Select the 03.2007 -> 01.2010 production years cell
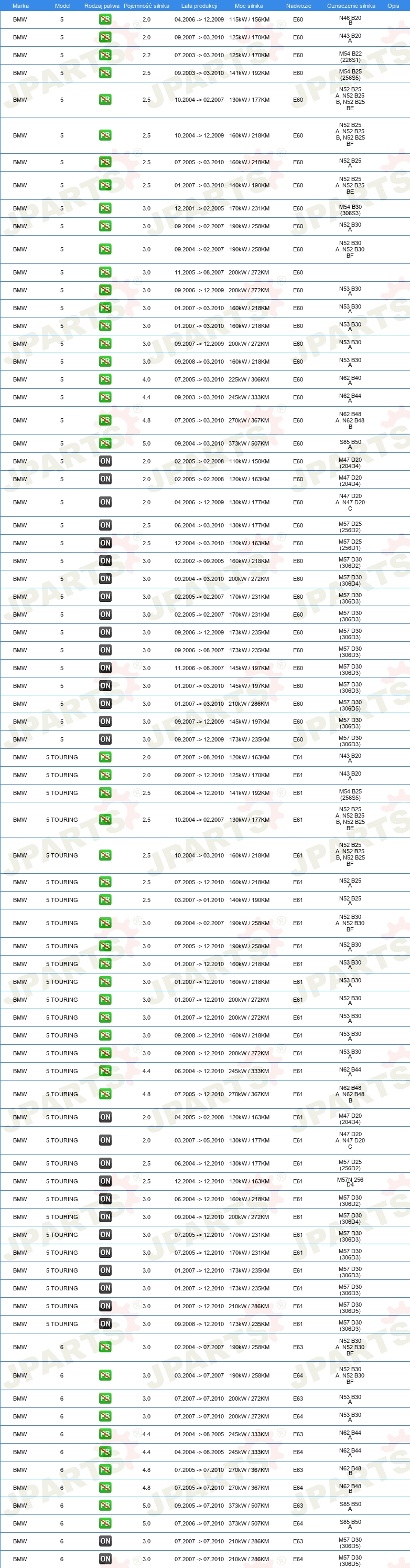The height and width of the screenshot is (1568, 410). tap(199, 899)
